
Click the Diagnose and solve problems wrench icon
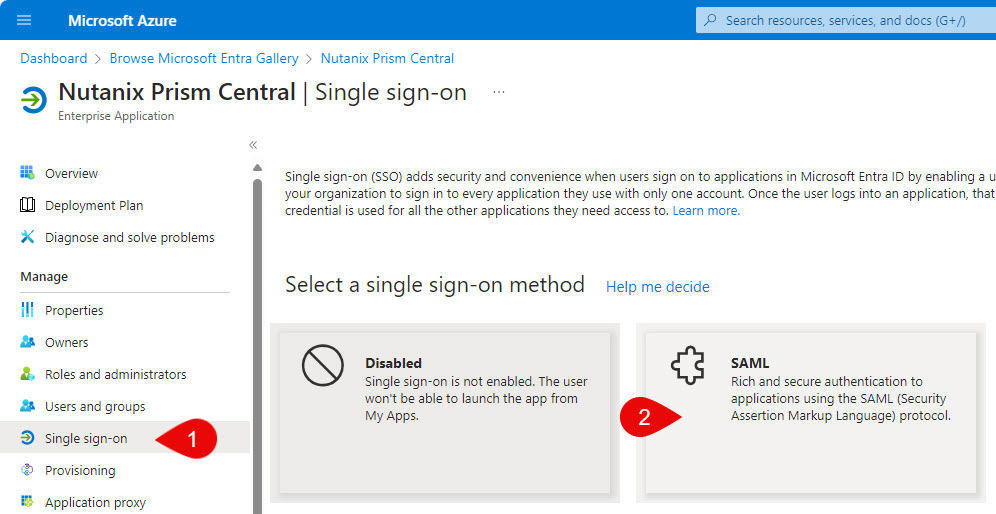coord(27,237)
